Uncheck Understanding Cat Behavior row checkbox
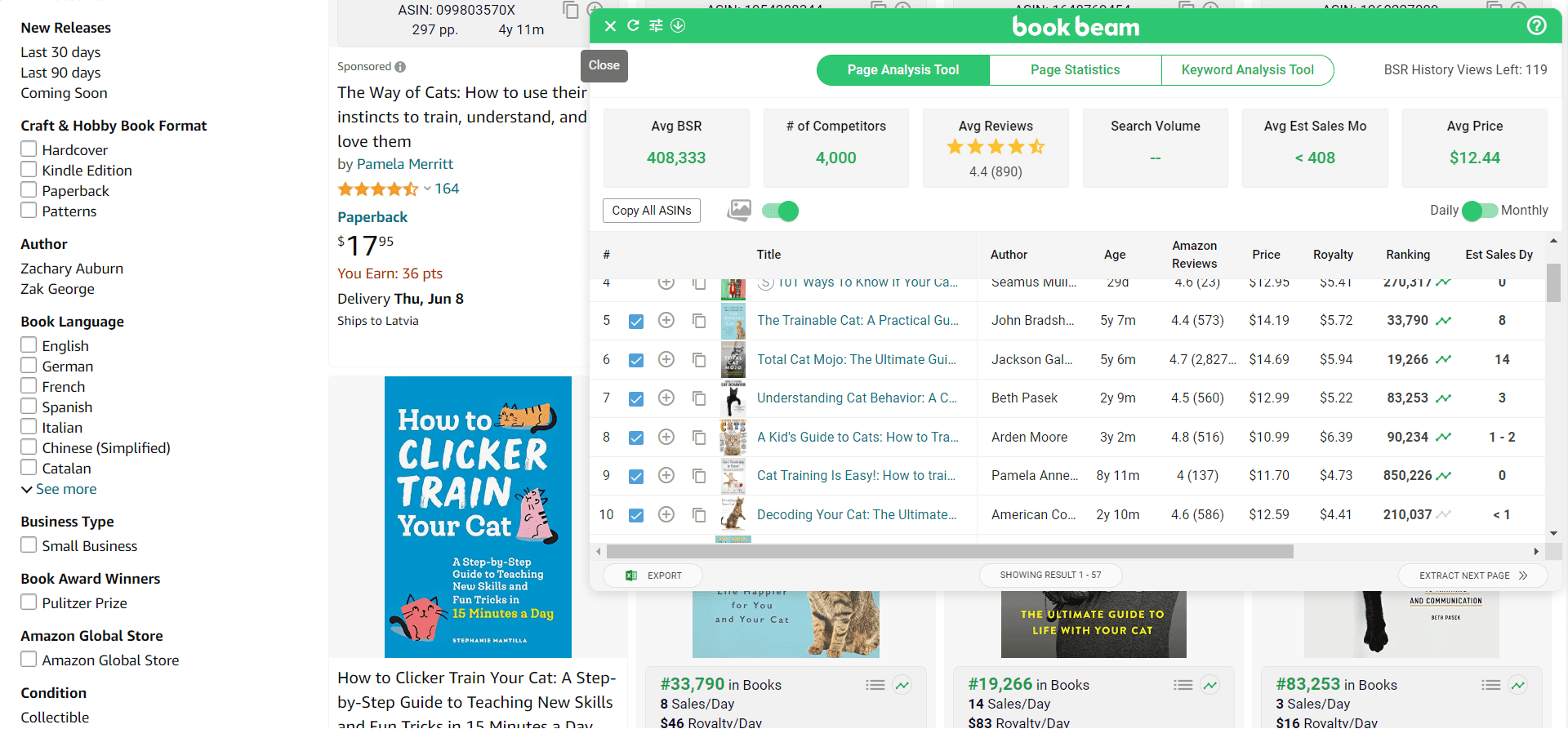Screen dimensions: 1568x729 [x=636, y=398]
